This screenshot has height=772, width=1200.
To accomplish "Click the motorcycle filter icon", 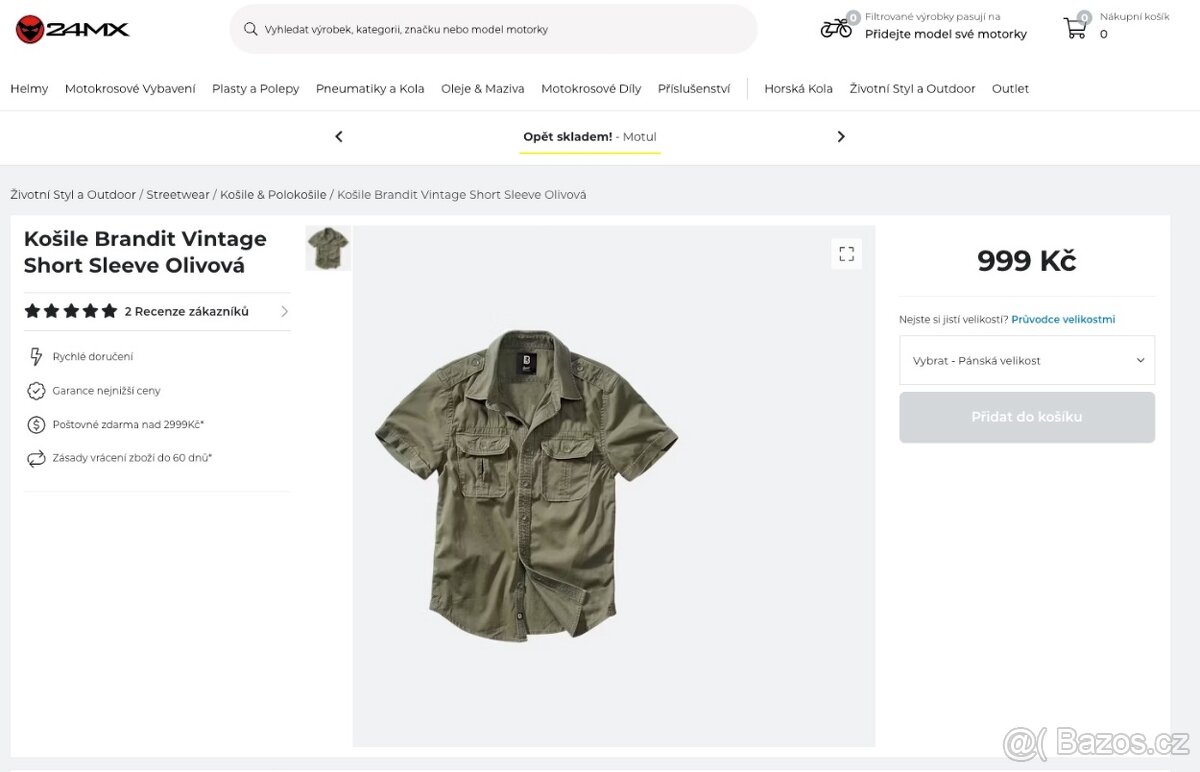I will coord(836,28).
